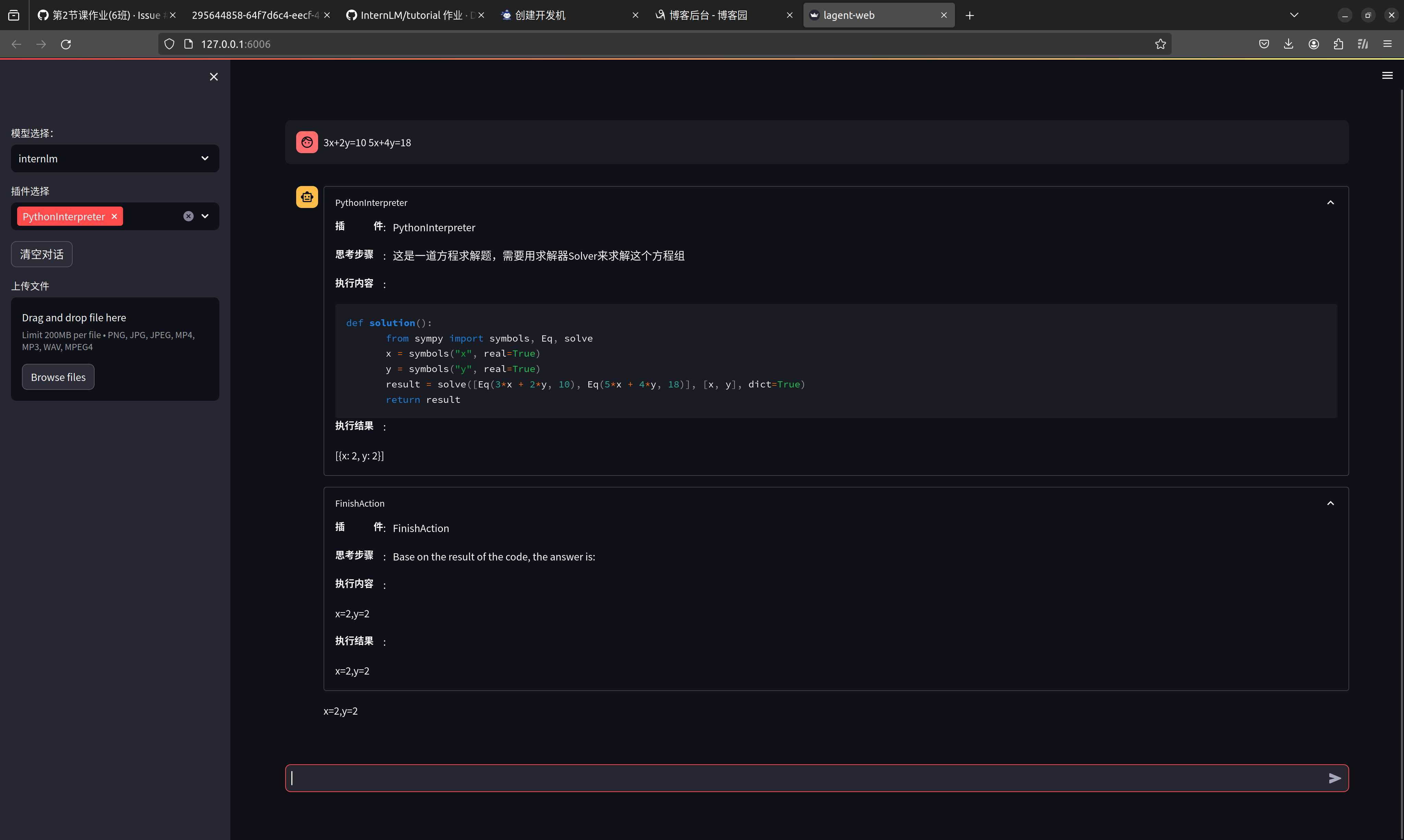
Task: Open the Pocket save icon in the toolbar
Action: (1264, 44)
